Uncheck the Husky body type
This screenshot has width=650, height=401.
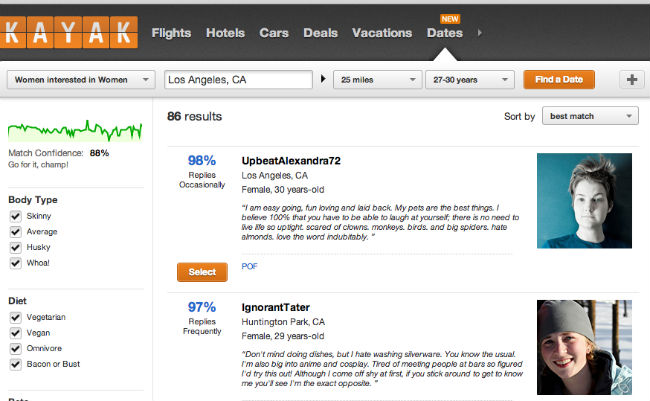[x=15, y=248]
